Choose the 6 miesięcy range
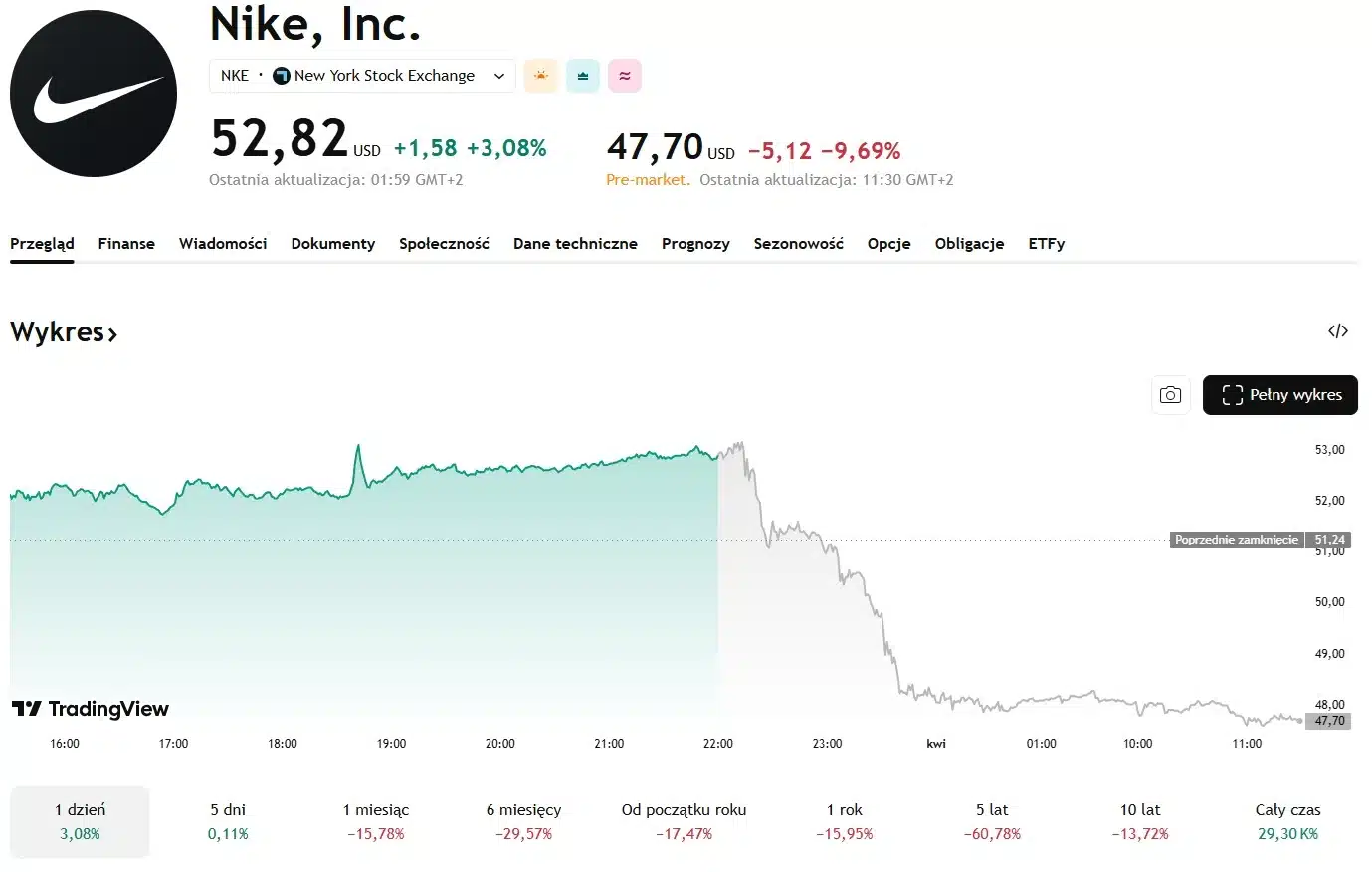The image size is (1372, 872). (523, 821)
